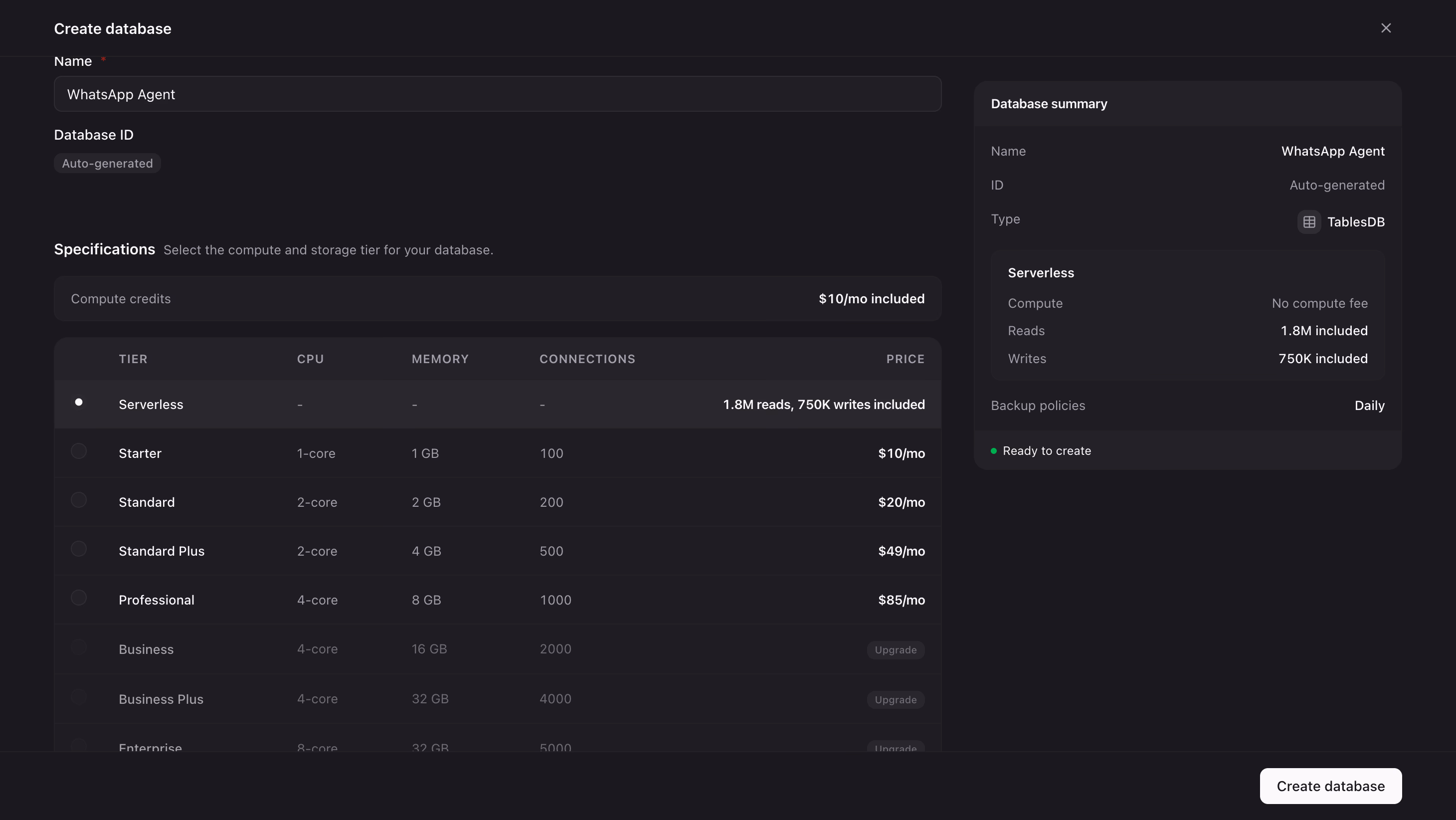Click the 'Database summary' heading
Viewport: 1456px width, 820px height.
(x=1049, y=104)
